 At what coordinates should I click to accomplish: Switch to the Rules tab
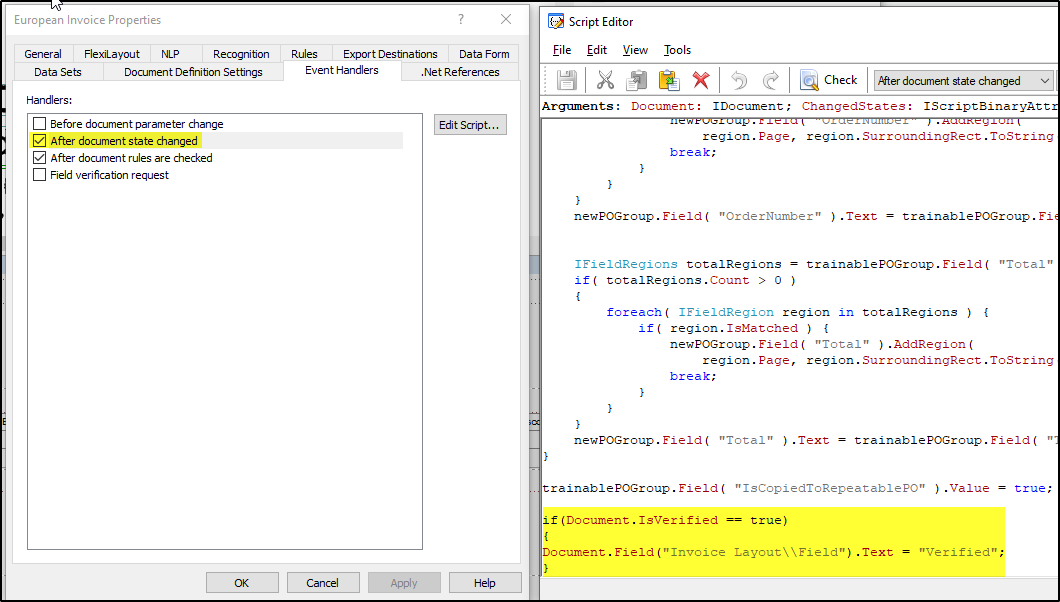[304, 54]
